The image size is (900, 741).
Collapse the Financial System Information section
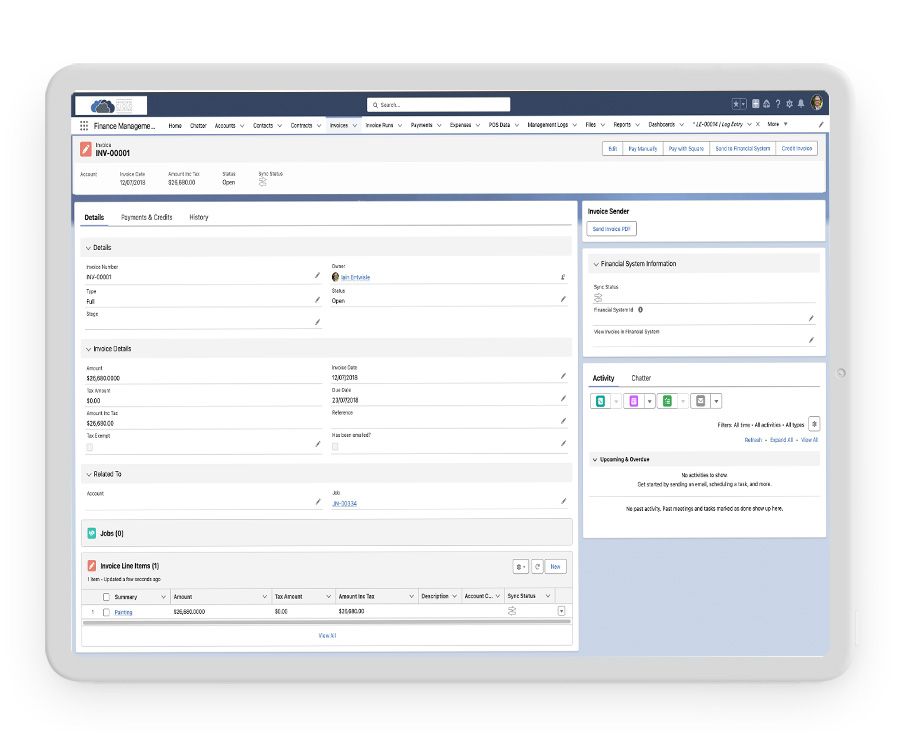(596, 264)
